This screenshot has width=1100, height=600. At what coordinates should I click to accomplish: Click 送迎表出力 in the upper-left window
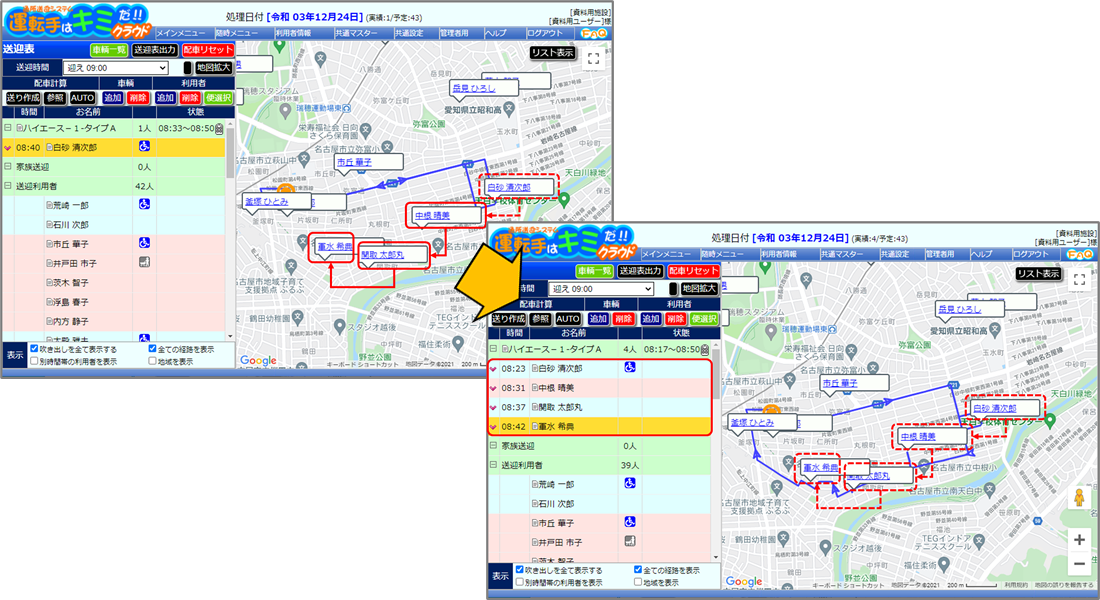154,50
